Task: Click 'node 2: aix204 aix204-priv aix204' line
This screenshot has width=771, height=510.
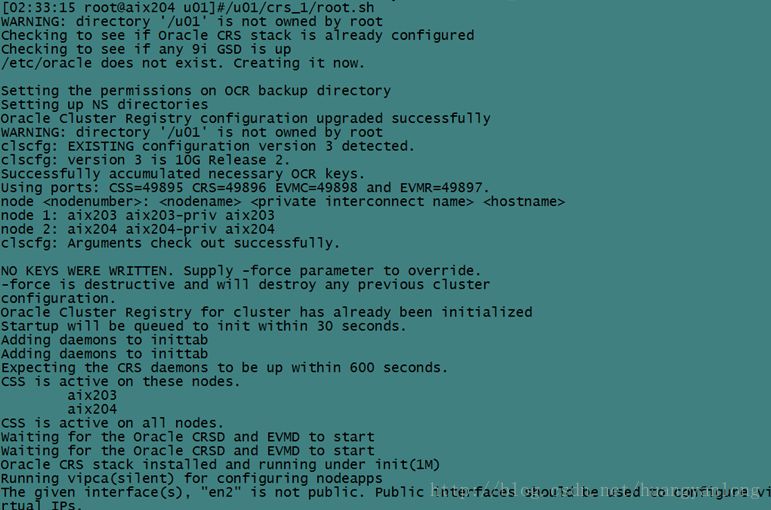Action: 137,229
